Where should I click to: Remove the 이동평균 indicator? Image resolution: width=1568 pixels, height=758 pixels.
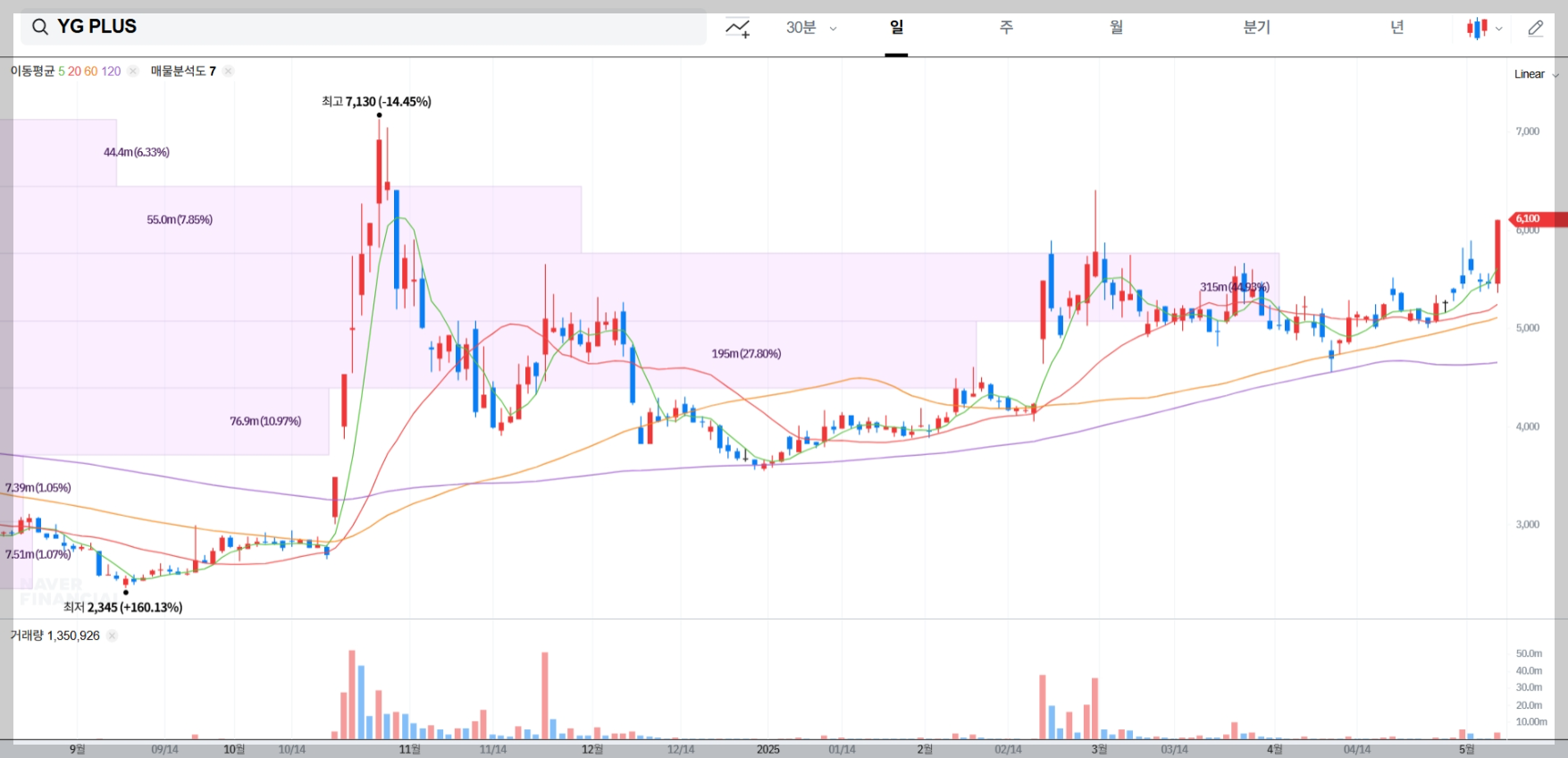pyautogui.click(x=133, y=72)
